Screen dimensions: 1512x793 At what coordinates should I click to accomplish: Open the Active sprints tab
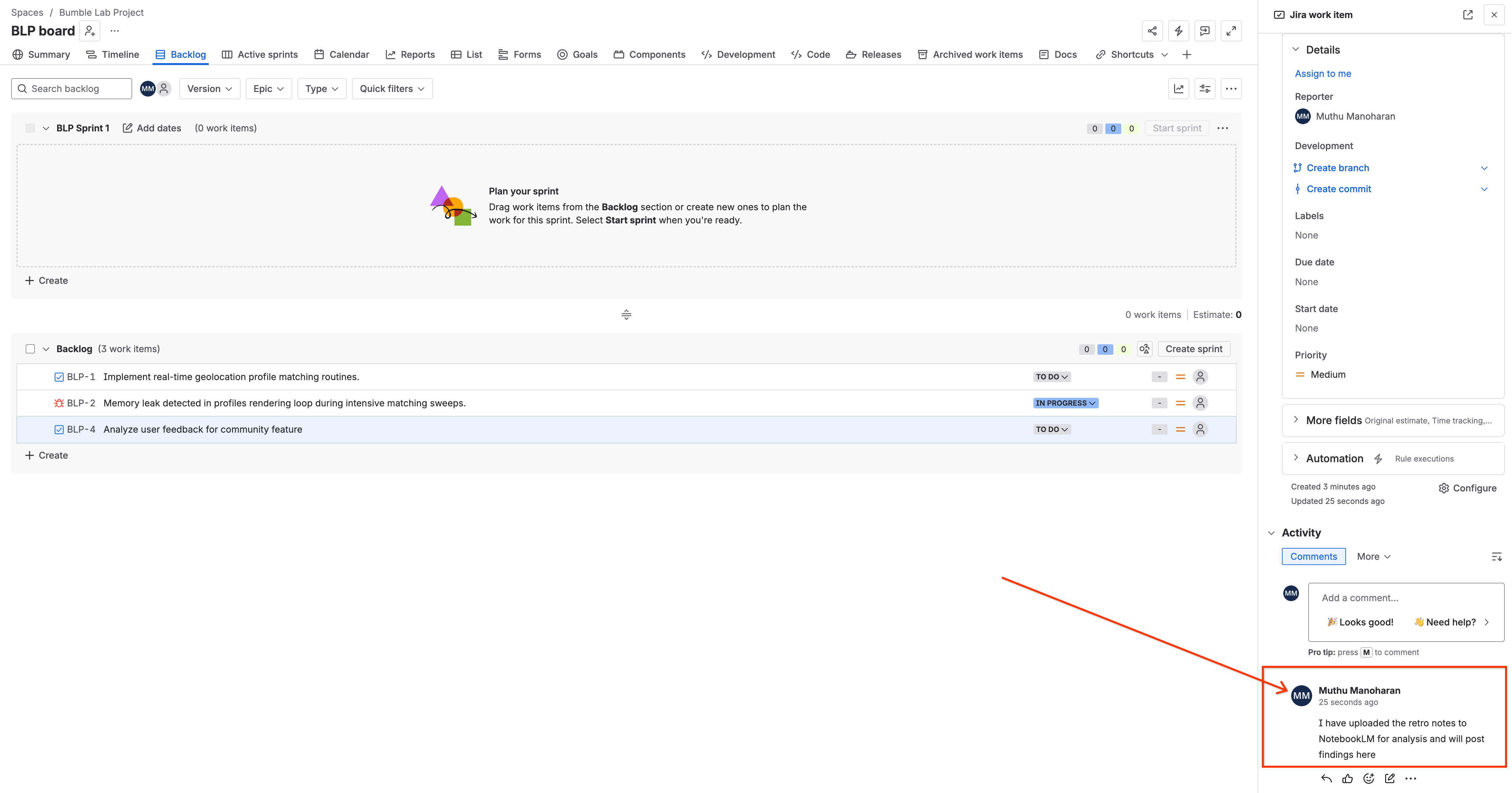click(x=260, y=55)
